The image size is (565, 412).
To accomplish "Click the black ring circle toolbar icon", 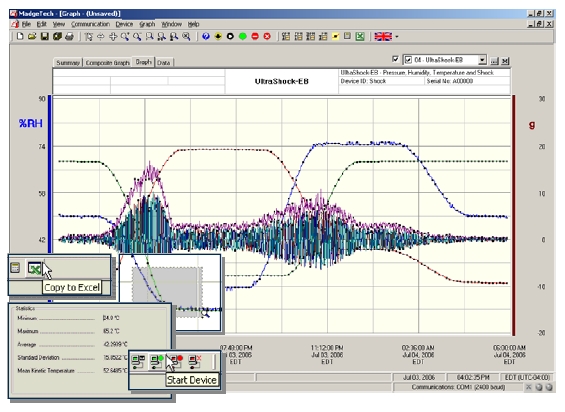I will click(x=230, y=36).
